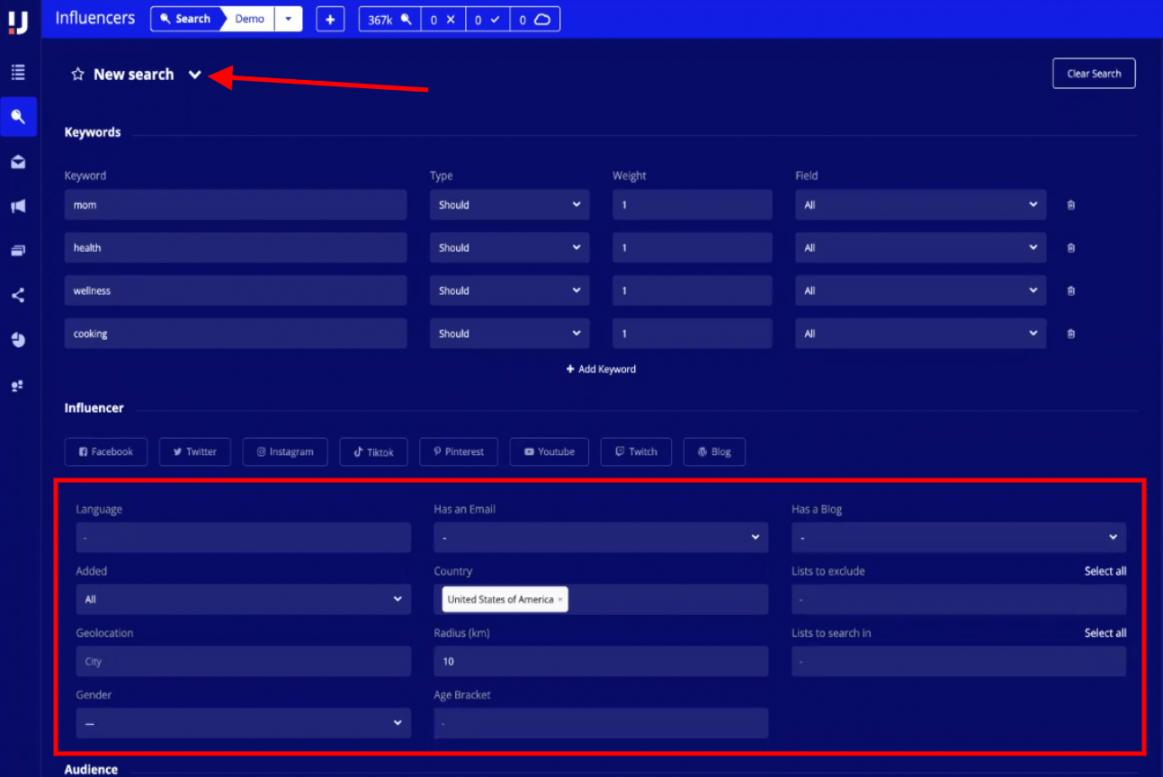This screenshot has height=777, width=1163.
Task: Click the Add Keyword link
Action: click(x=600, y=369)
